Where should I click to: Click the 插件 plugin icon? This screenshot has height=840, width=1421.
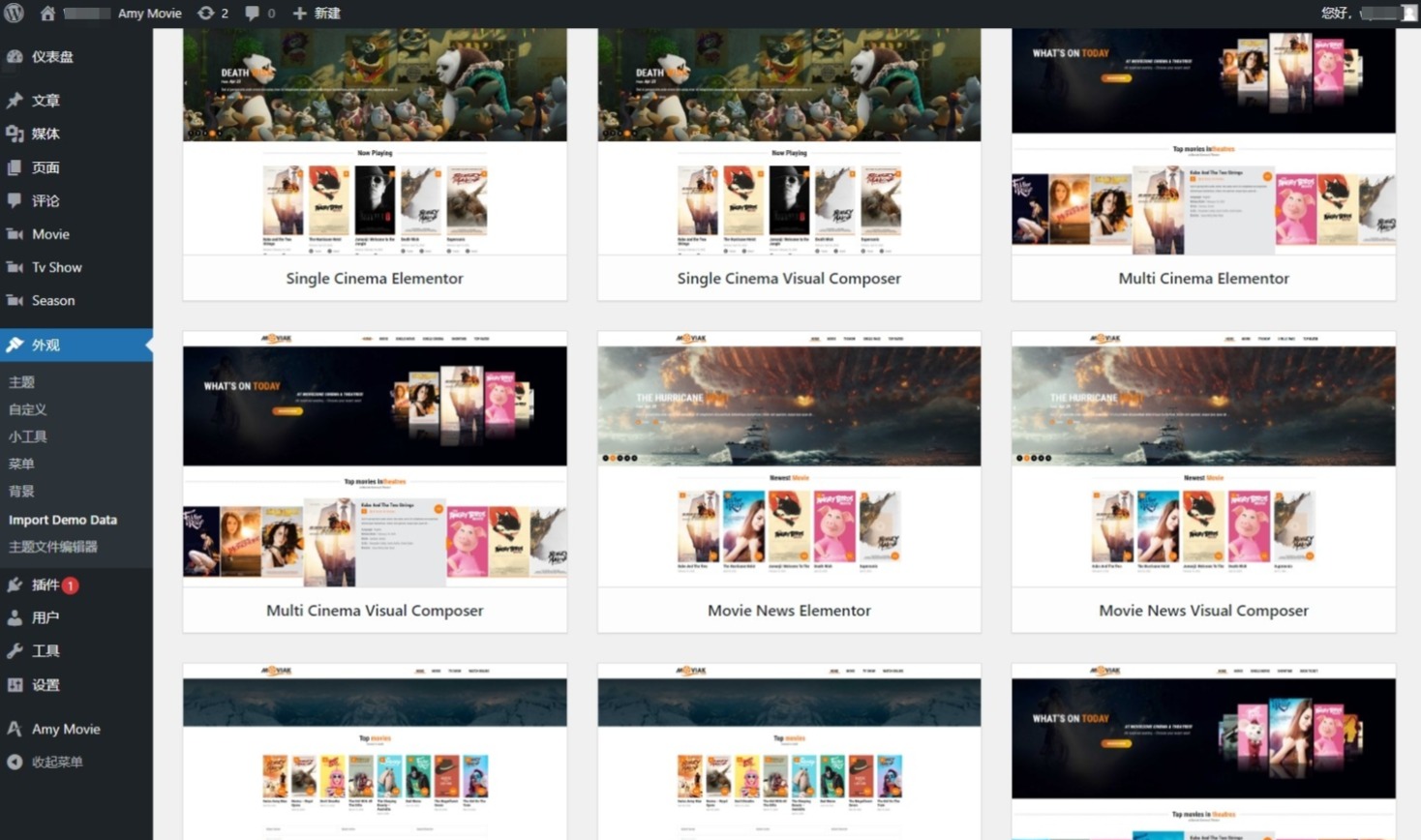(x=15, y=585)
